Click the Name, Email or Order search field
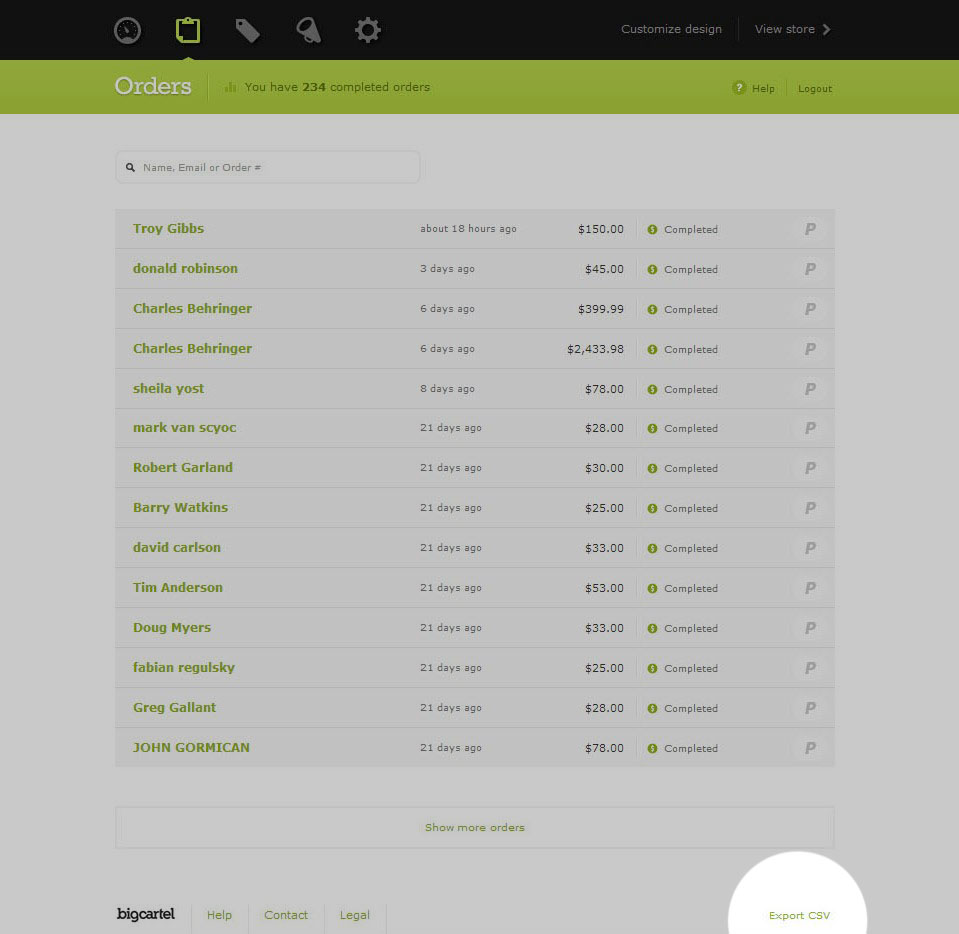The image size is (959, 934). [268, 167]
